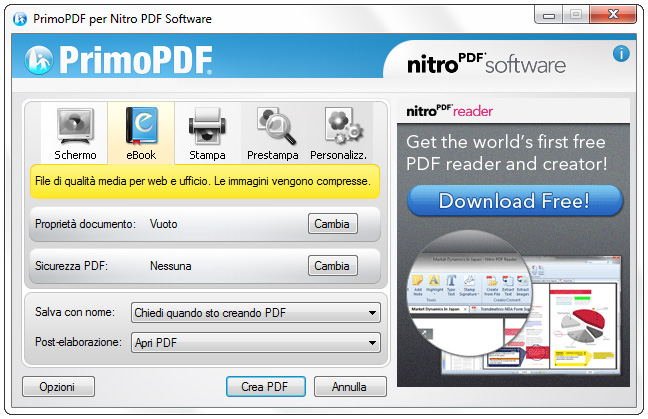This screenshot has height=419, width=648.
Task: Close the PrimoPDF window
Action: [613, 15]
